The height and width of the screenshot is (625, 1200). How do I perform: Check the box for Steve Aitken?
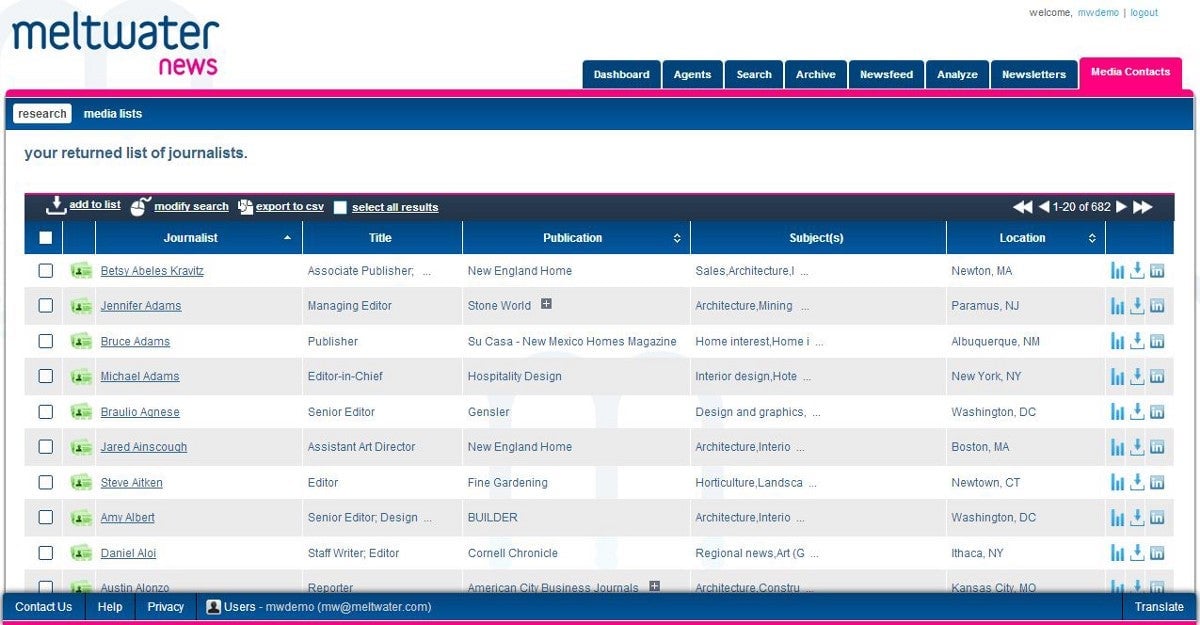click(x=45, y=483)
